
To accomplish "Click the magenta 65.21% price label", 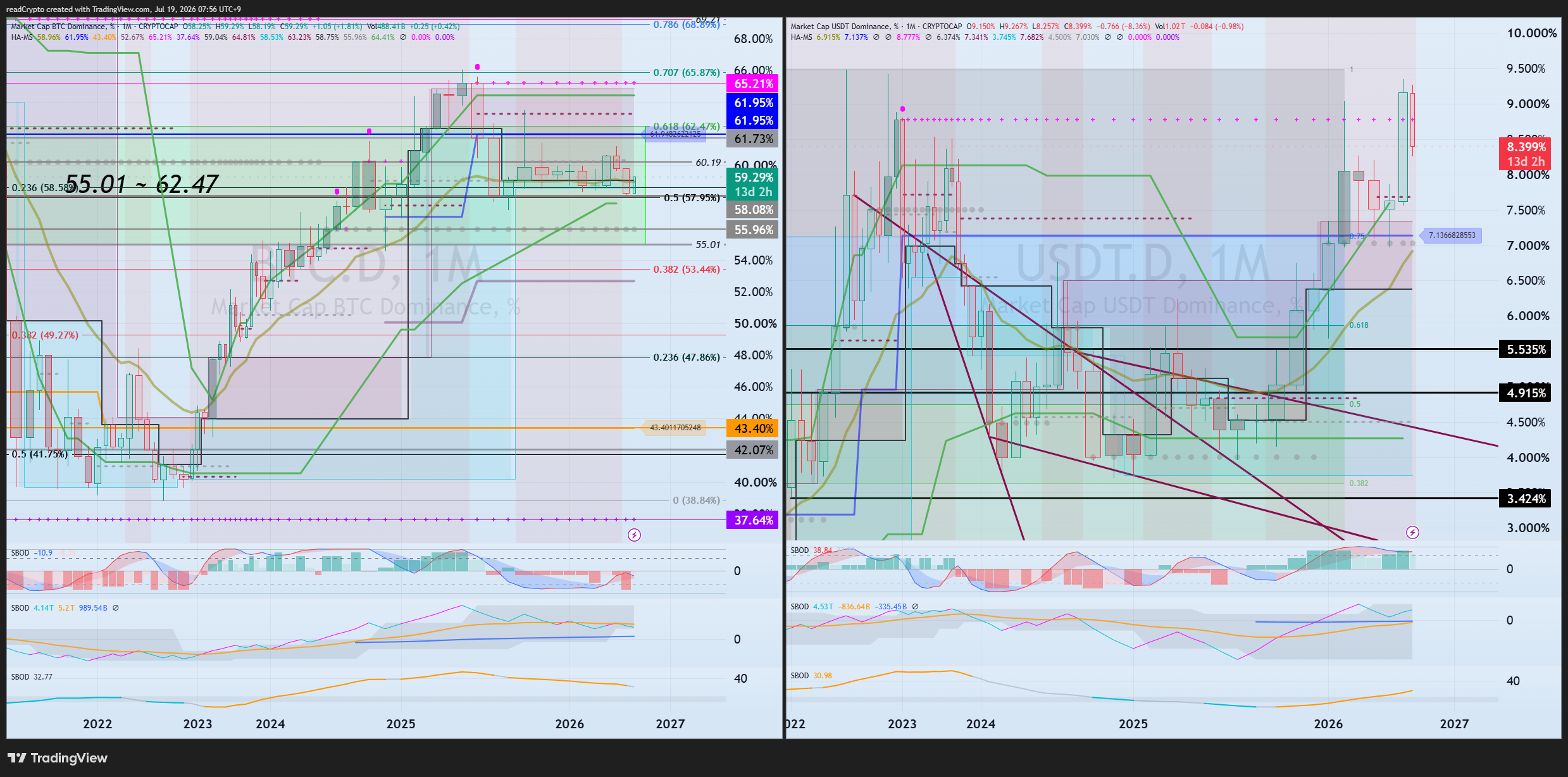I will (x=753, y=84).
